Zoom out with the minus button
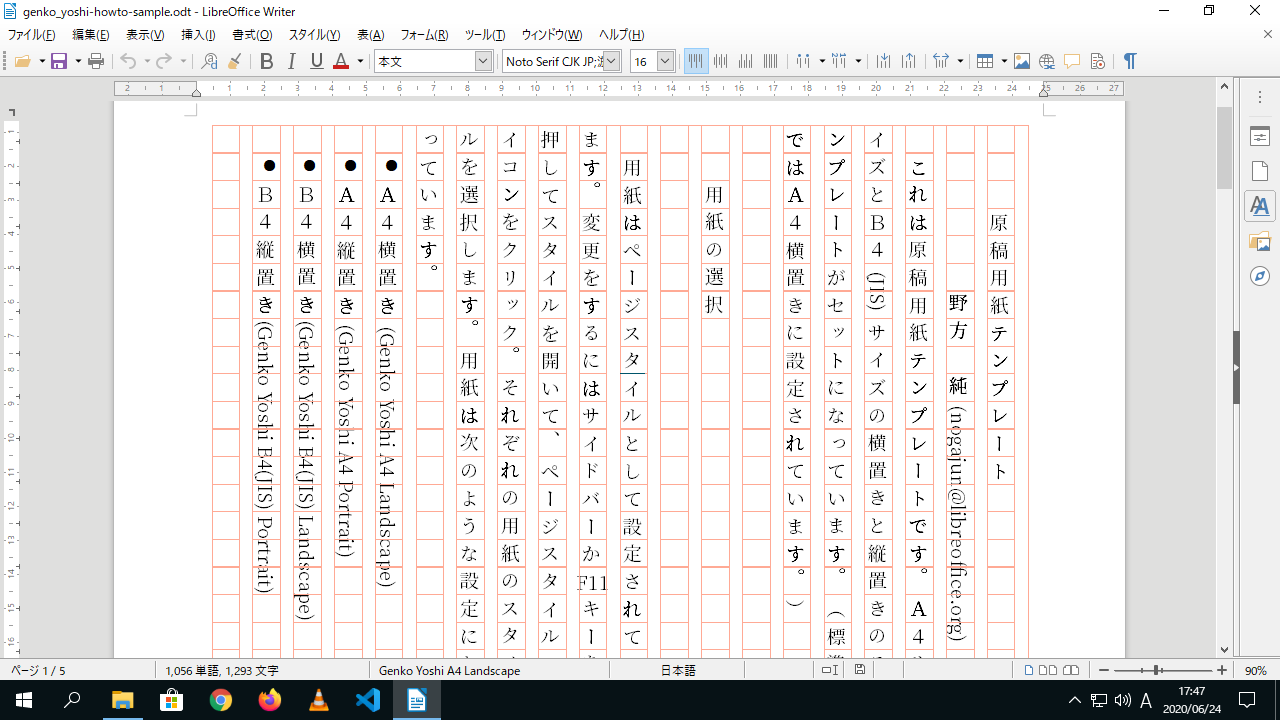 pos(1104,670)
